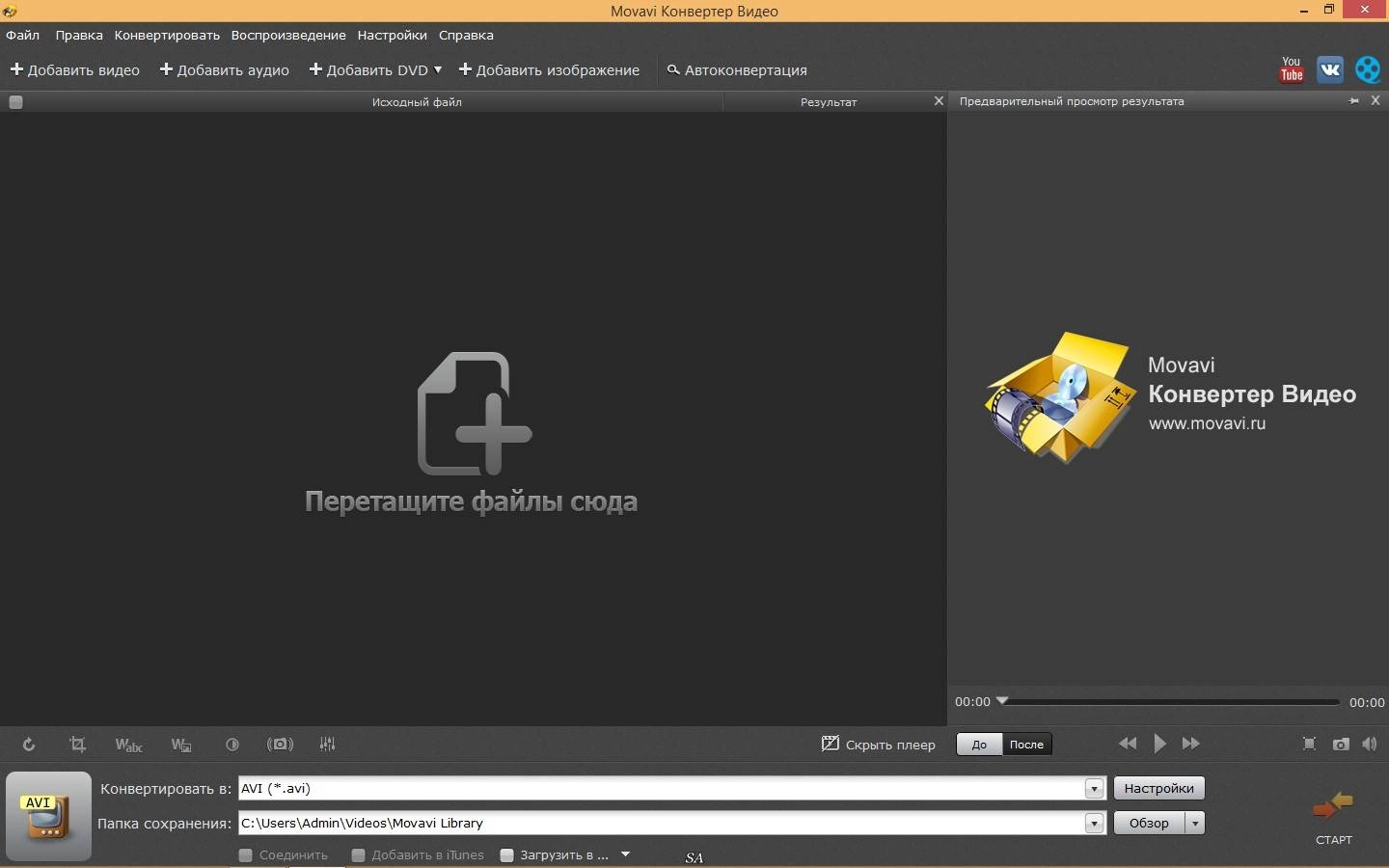Click the drop files here icon
The width and height of the screenshot is (1389, 868).
tap(474, 414)
